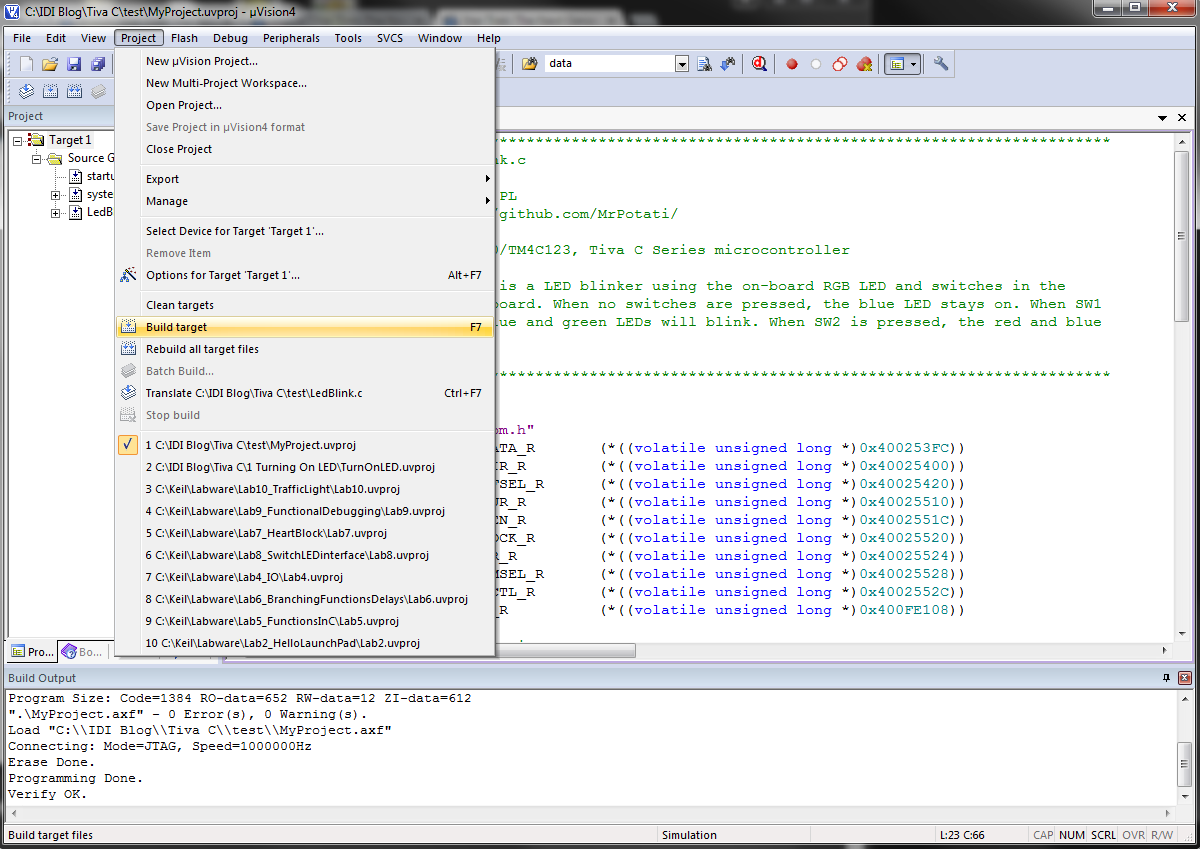Open recent project Lab8_SwitchLEDinterface
Screen dimensions: 1200x849
coord(305,555)
